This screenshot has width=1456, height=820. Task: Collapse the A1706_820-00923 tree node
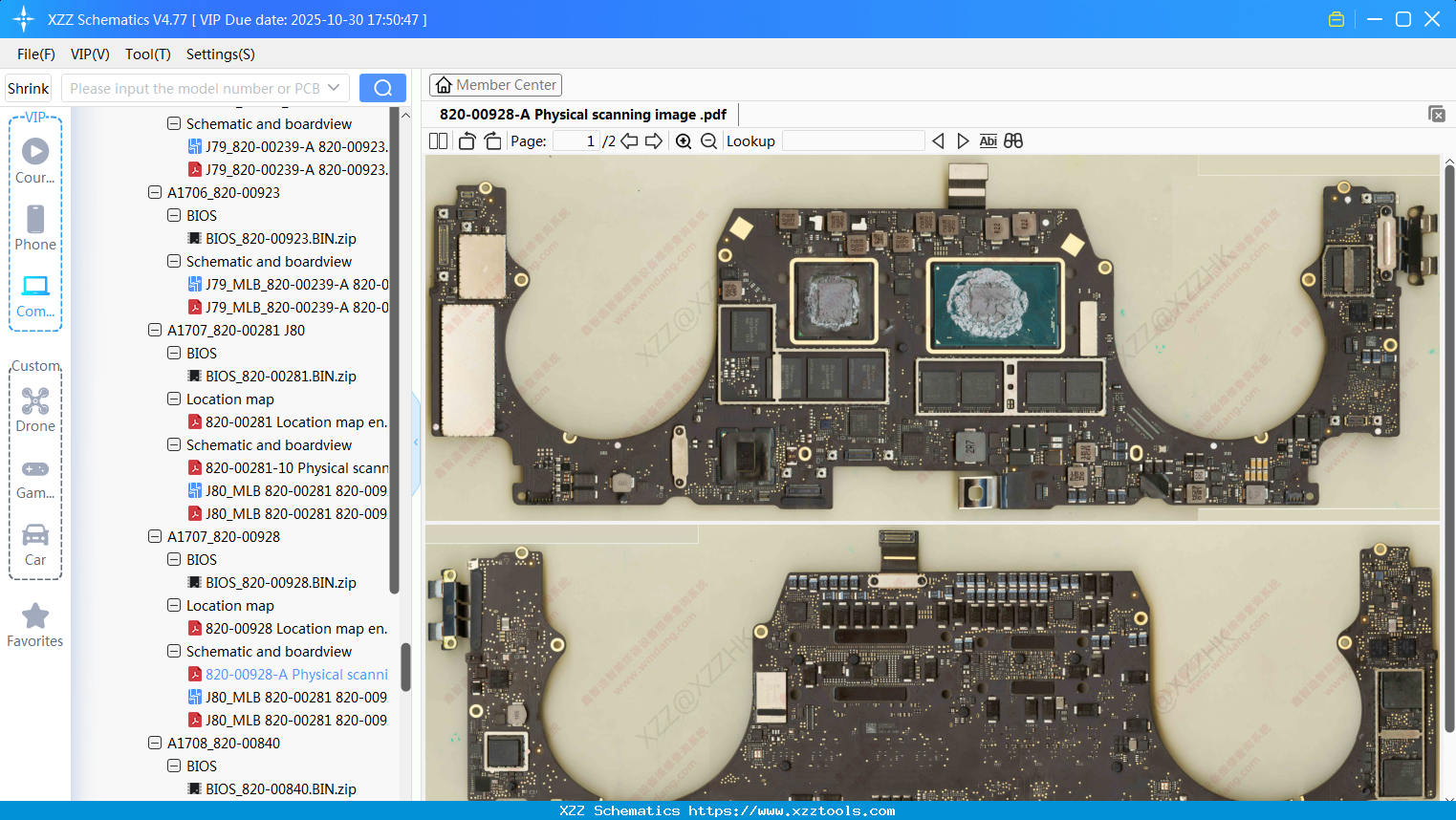(x=155, y=193)
